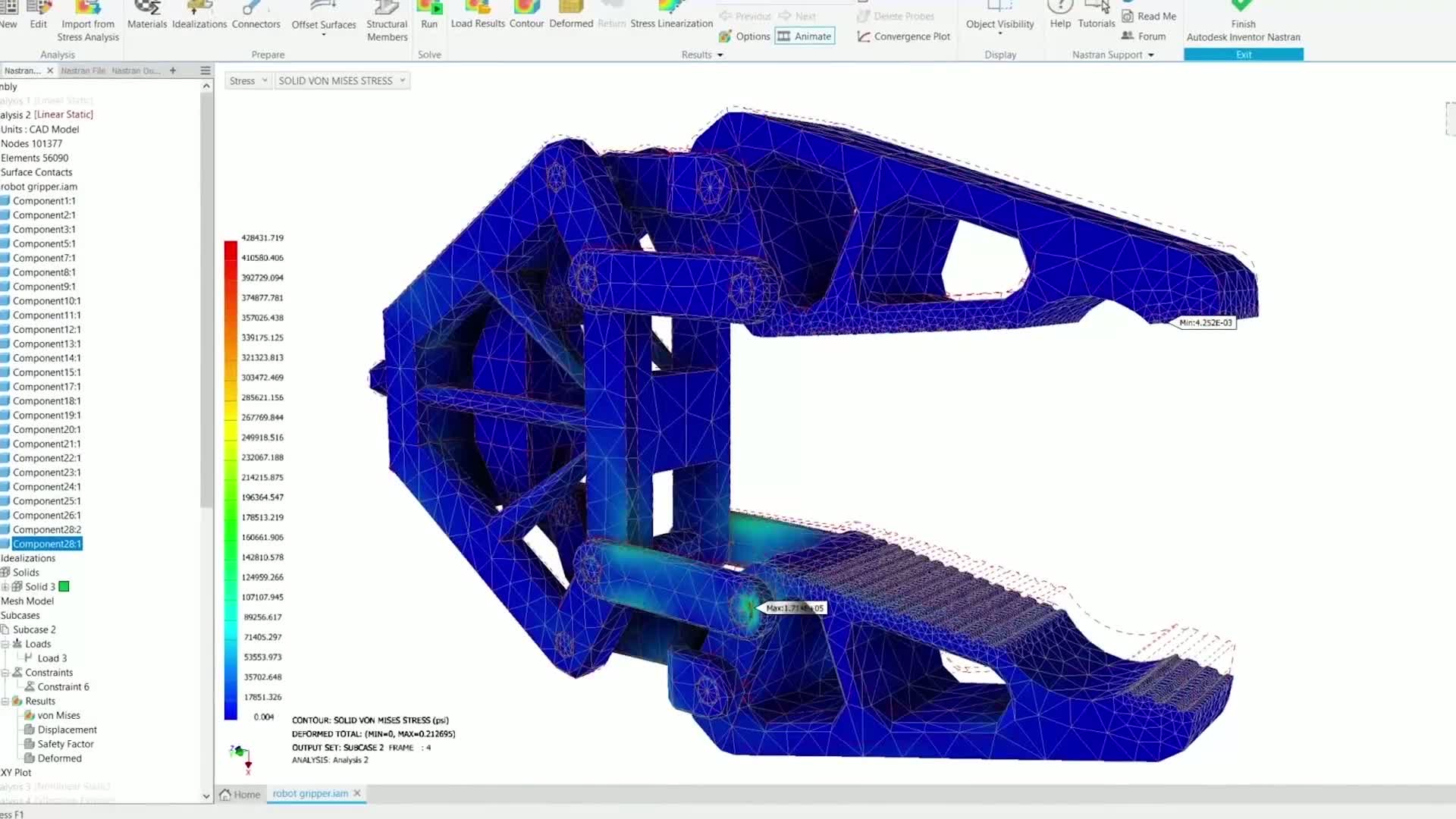Collapse the Constraints tree node
1456x819 pixels.
coord(5,673)
